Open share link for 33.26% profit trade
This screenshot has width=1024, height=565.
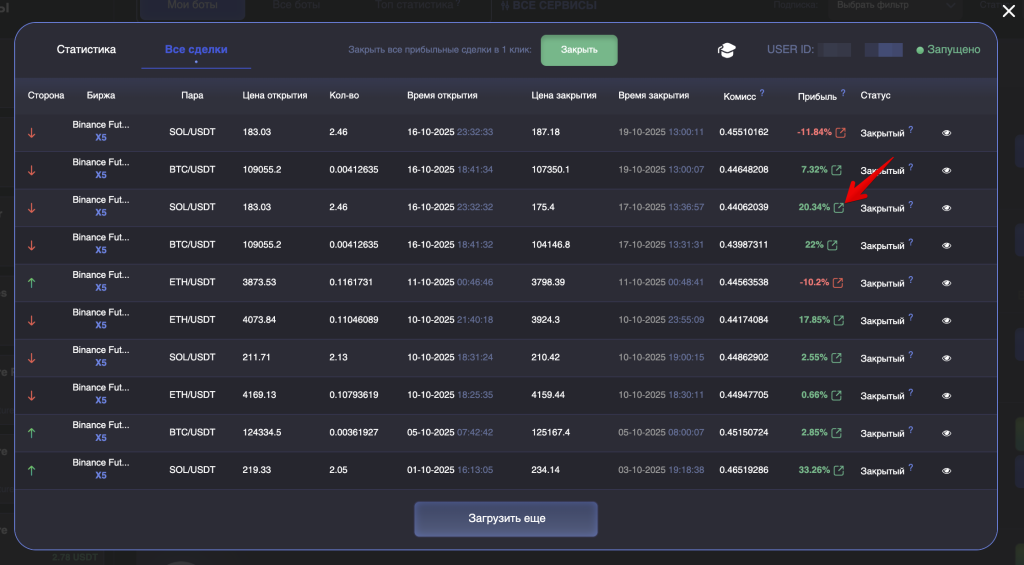click(x=838, y=471)
